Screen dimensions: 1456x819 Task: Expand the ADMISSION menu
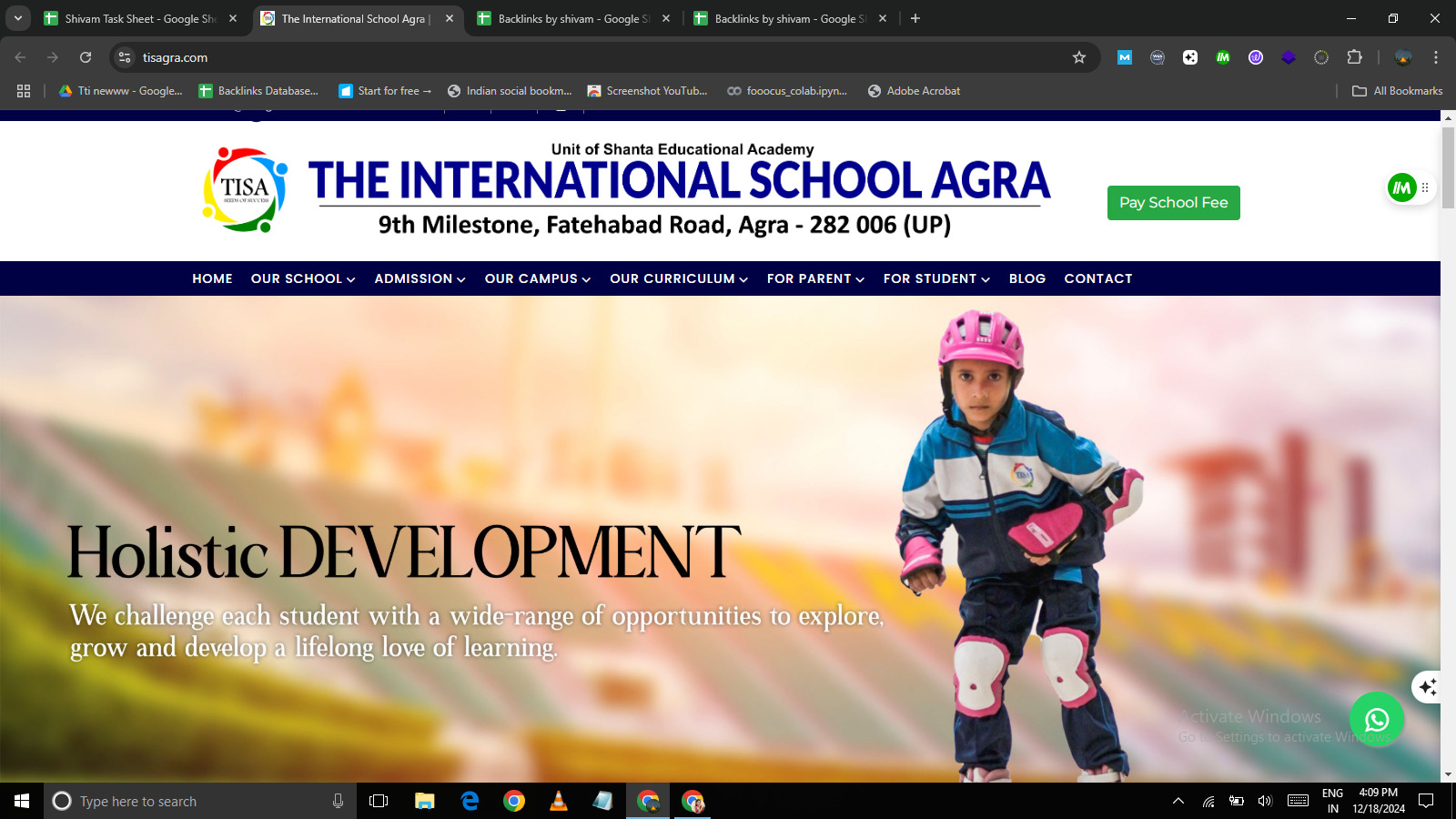(x=420, y=278)
